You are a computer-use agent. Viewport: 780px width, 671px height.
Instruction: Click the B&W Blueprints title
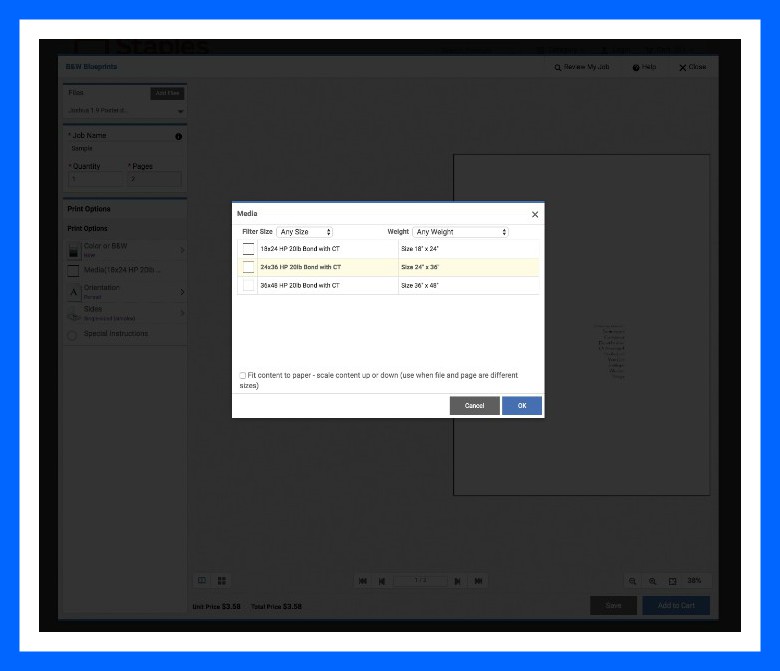92,67
